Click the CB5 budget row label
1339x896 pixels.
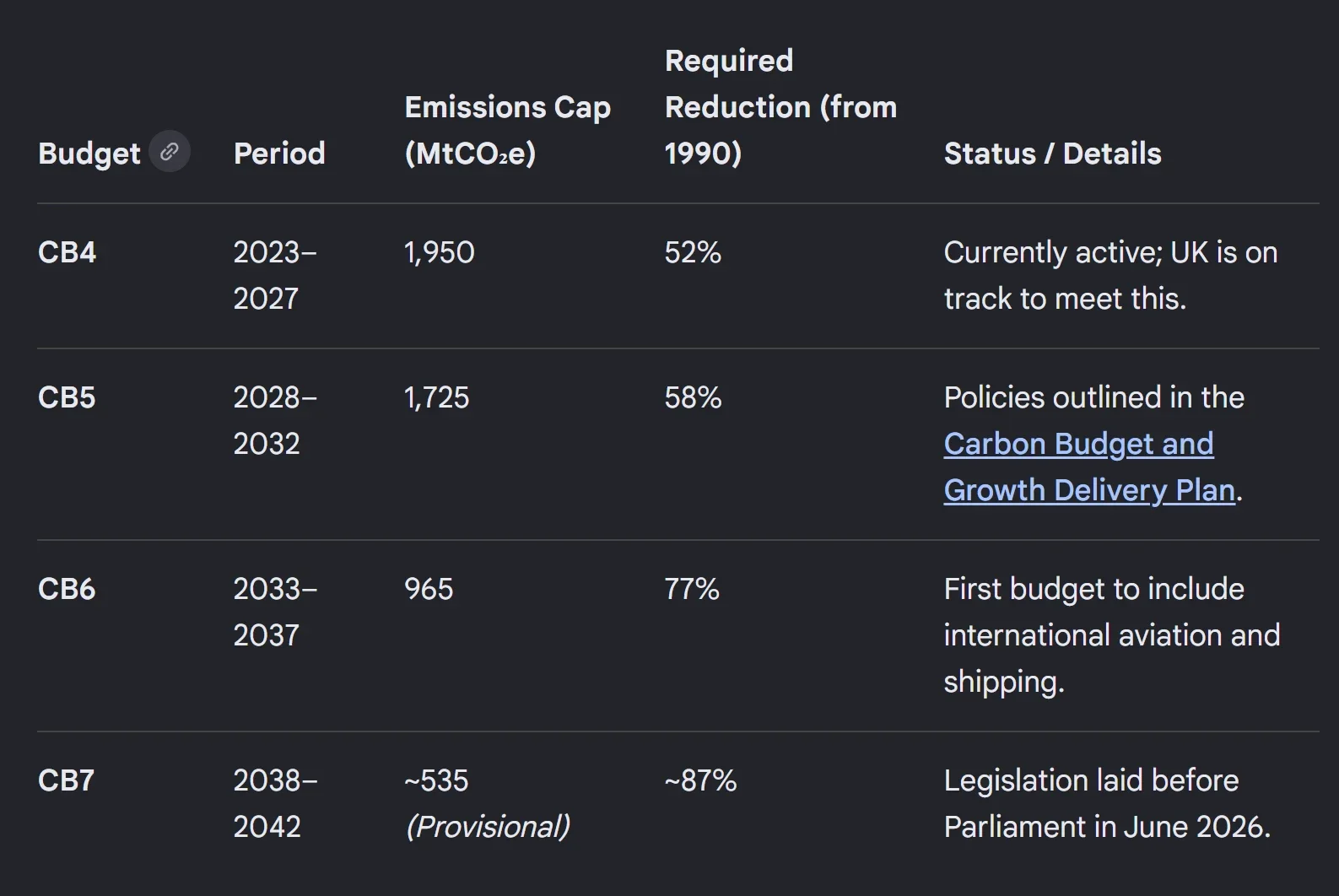[67, 397]
